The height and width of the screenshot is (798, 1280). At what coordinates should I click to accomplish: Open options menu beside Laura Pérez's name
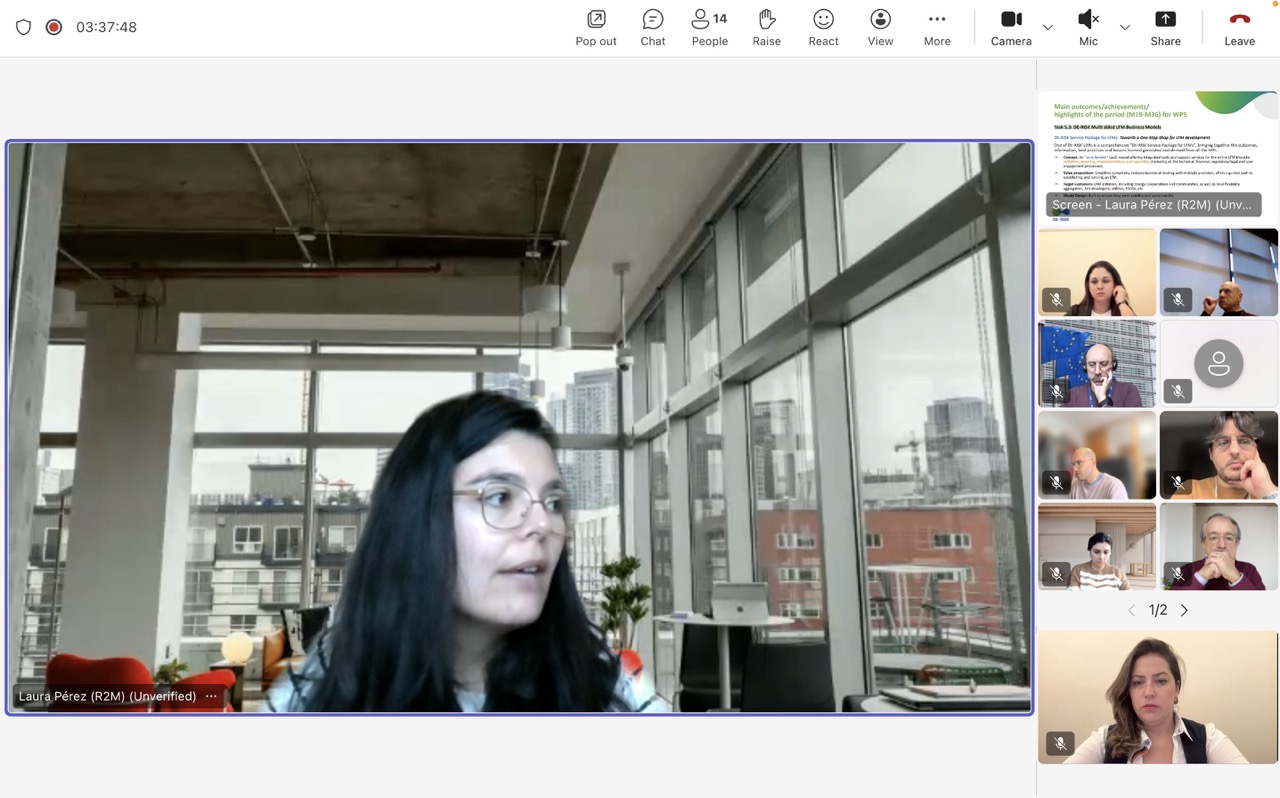pyautogui.click(x=211, y=696)
